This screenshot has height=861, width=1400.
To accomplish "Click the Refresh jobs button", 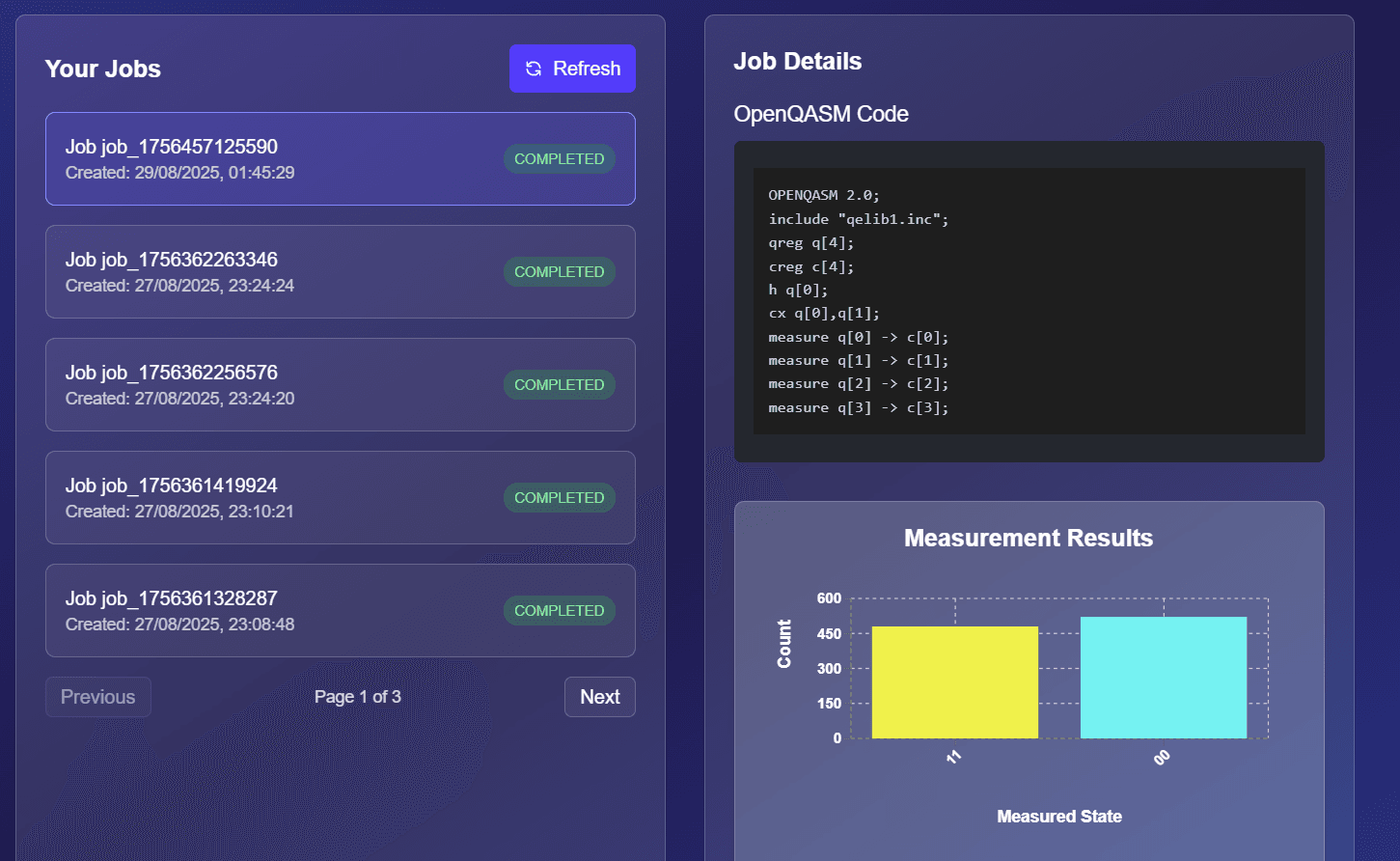I will pos(572,69).
